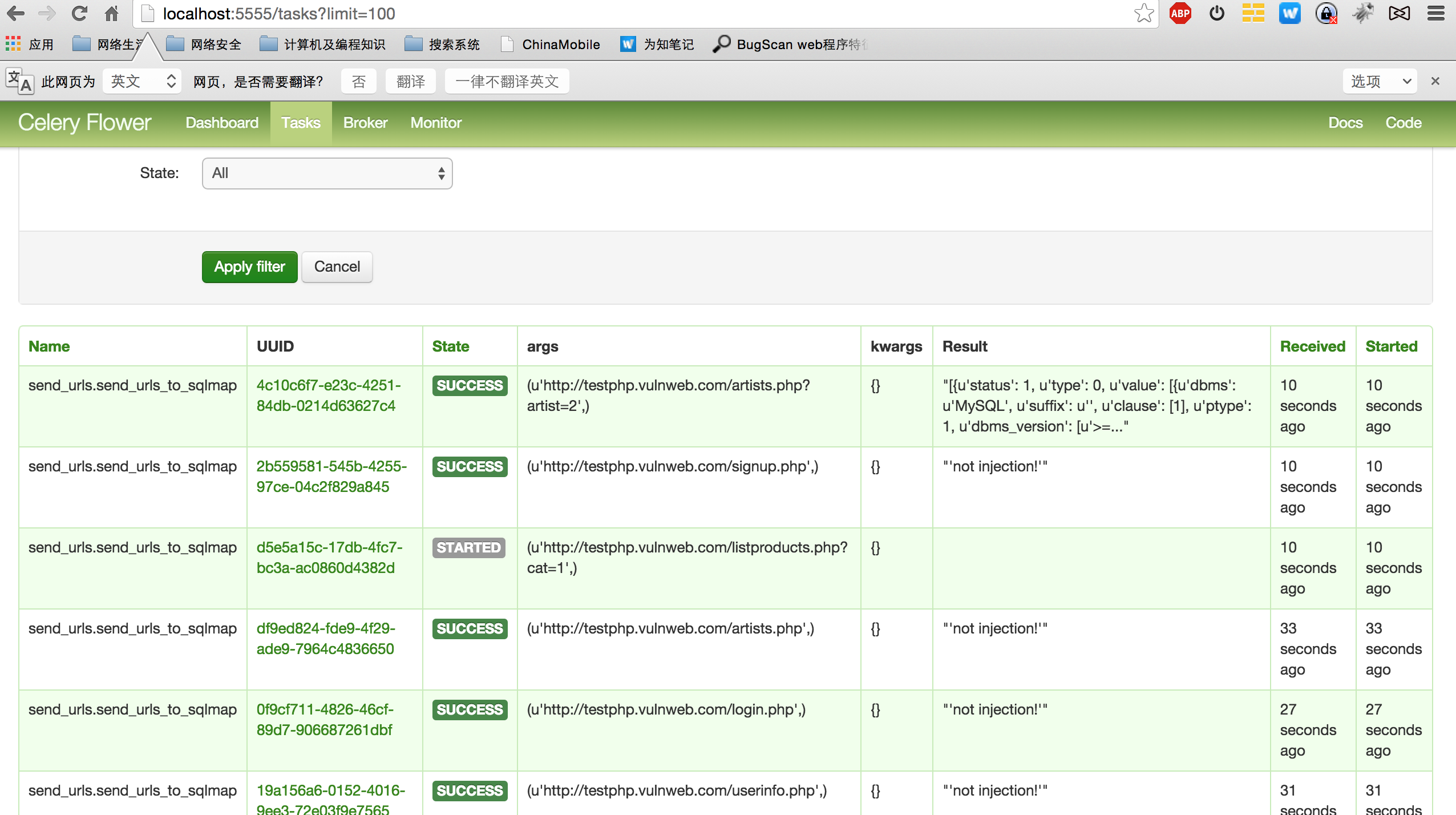Click the home page icon
This screenshot has width=1456, height=815.
pyautogui.click(x=111, y=13)
